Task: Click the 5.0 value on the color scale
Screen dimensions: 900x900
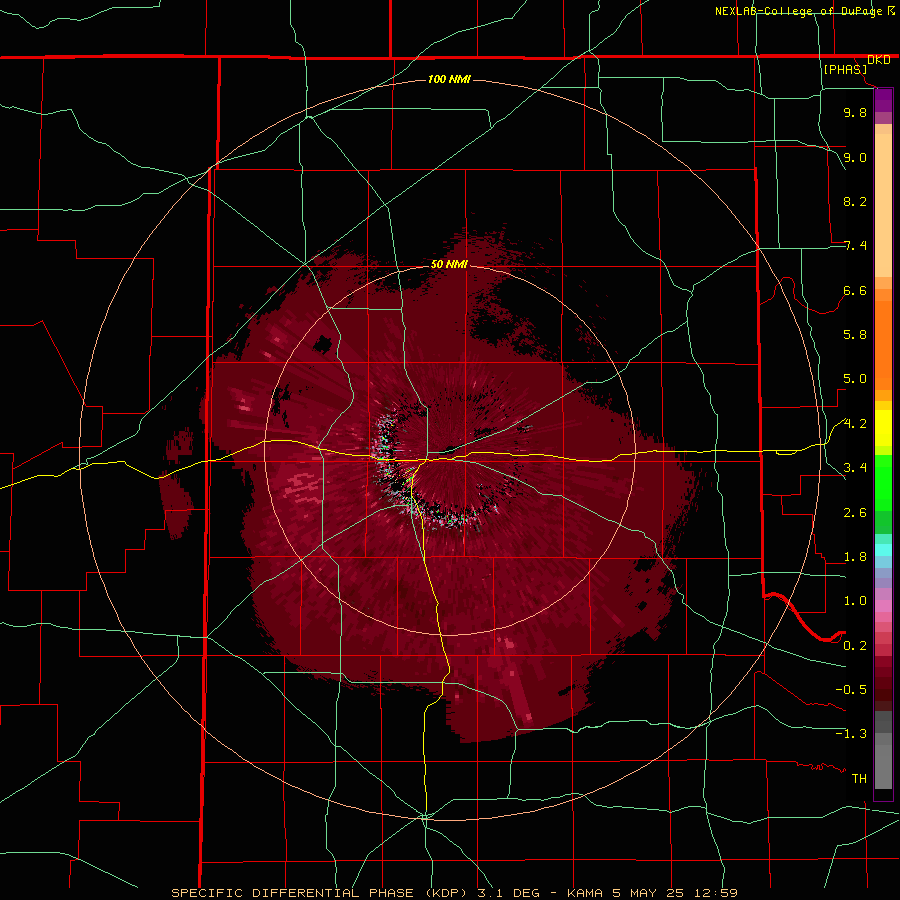Action: point(855,379)
